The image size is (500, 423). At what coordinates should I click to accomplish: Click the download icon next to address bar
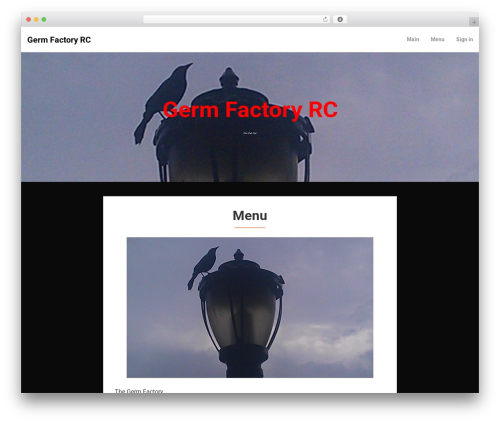pos(340,19)
